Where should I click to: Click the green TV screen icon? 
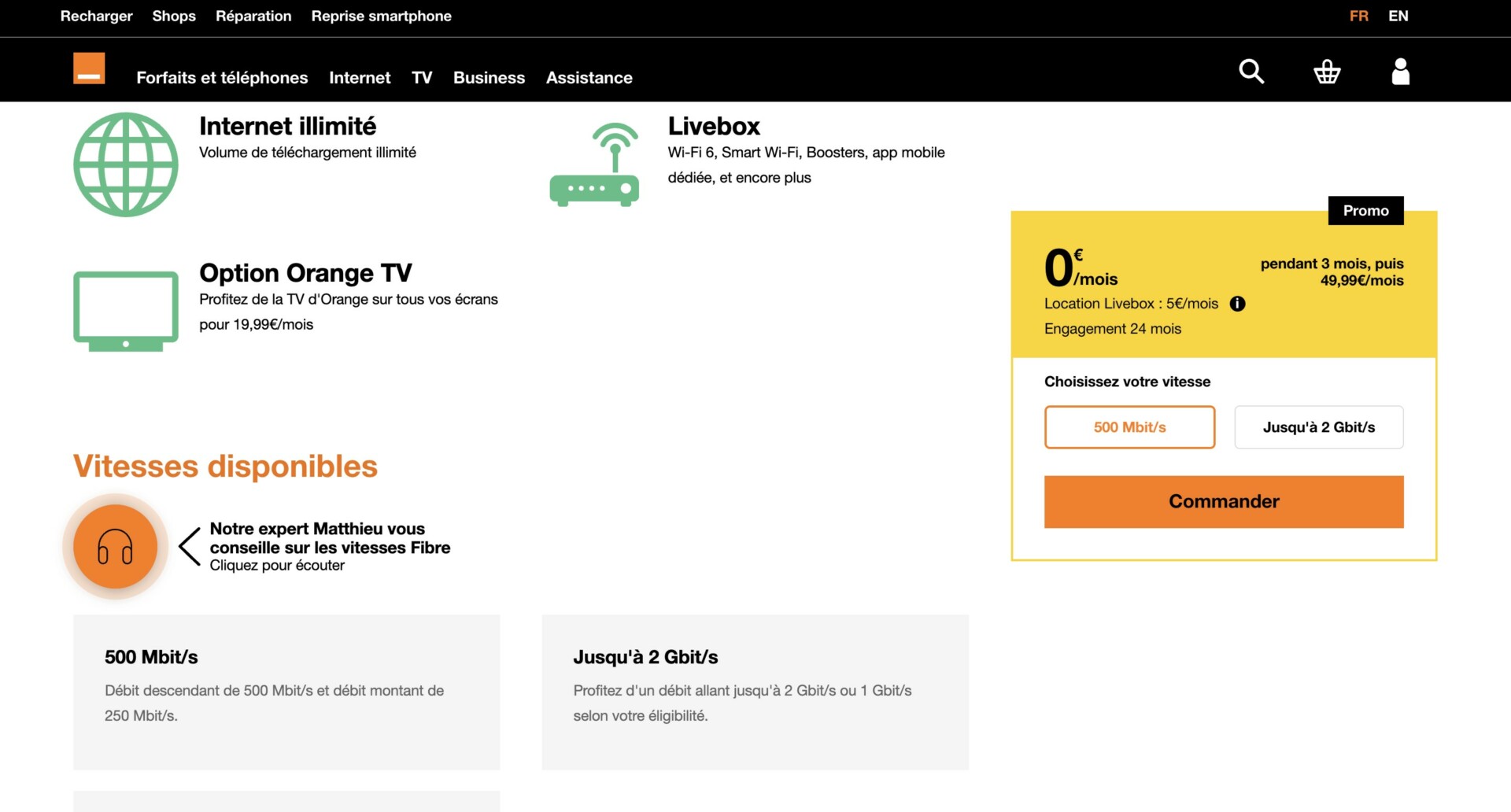(x=126, y=311)
